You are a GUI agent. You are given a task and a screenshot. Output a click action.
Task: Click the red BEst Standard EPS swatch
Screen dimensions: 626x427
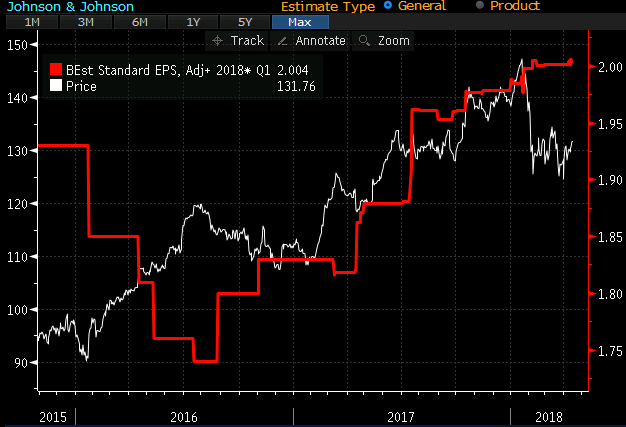pos(56,69)
